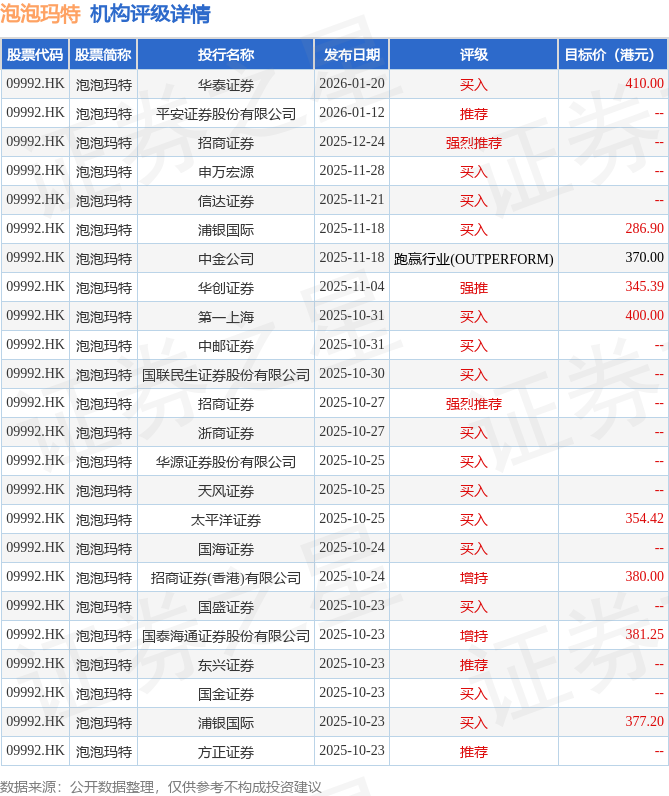Image resolution: width=669 pixels, height=796 pixels.
Task: Click the date 2025-11-04
Action: (352, 286)
